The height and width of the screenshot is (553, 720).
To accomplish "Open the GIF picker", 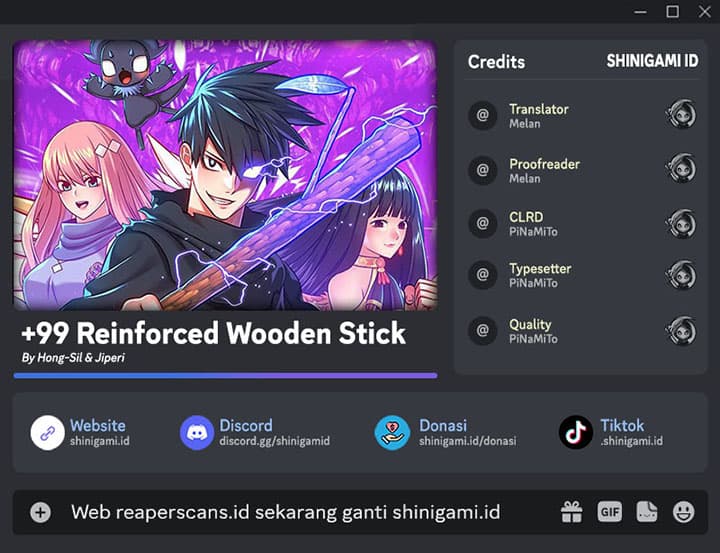I will click(609, 512).
